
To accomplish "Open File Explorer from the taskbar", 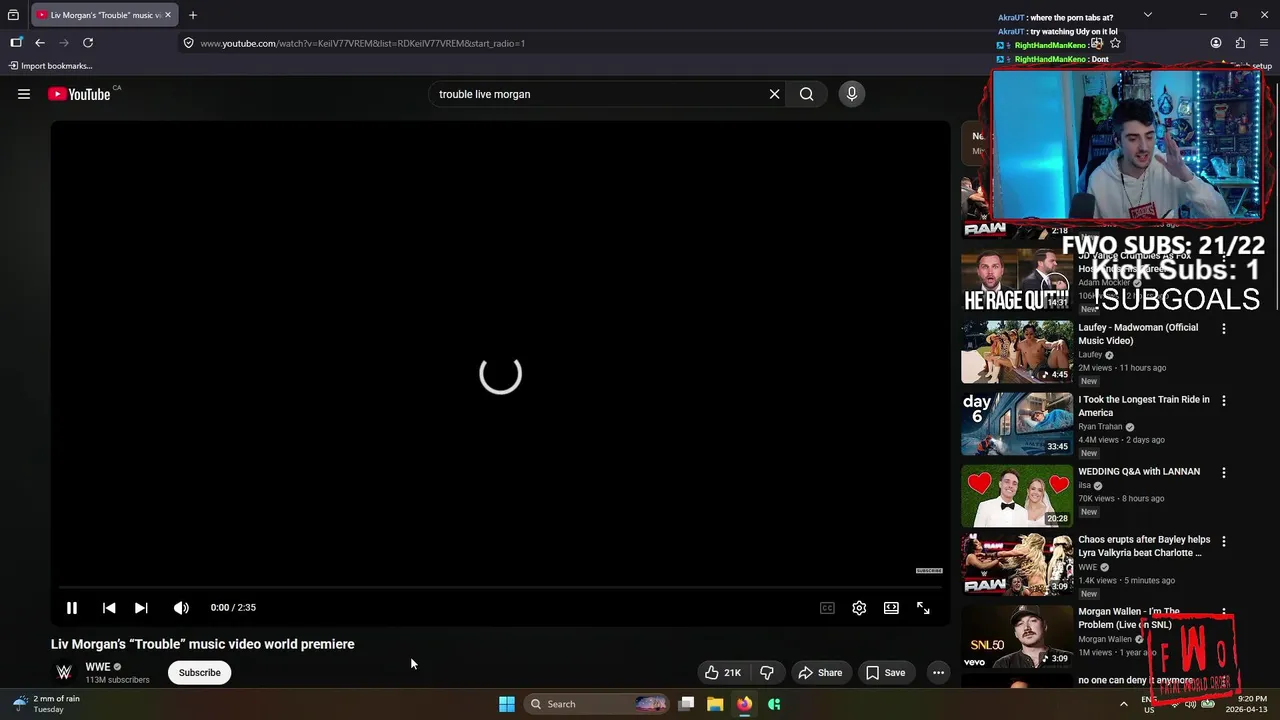I will tap(715, 704).
